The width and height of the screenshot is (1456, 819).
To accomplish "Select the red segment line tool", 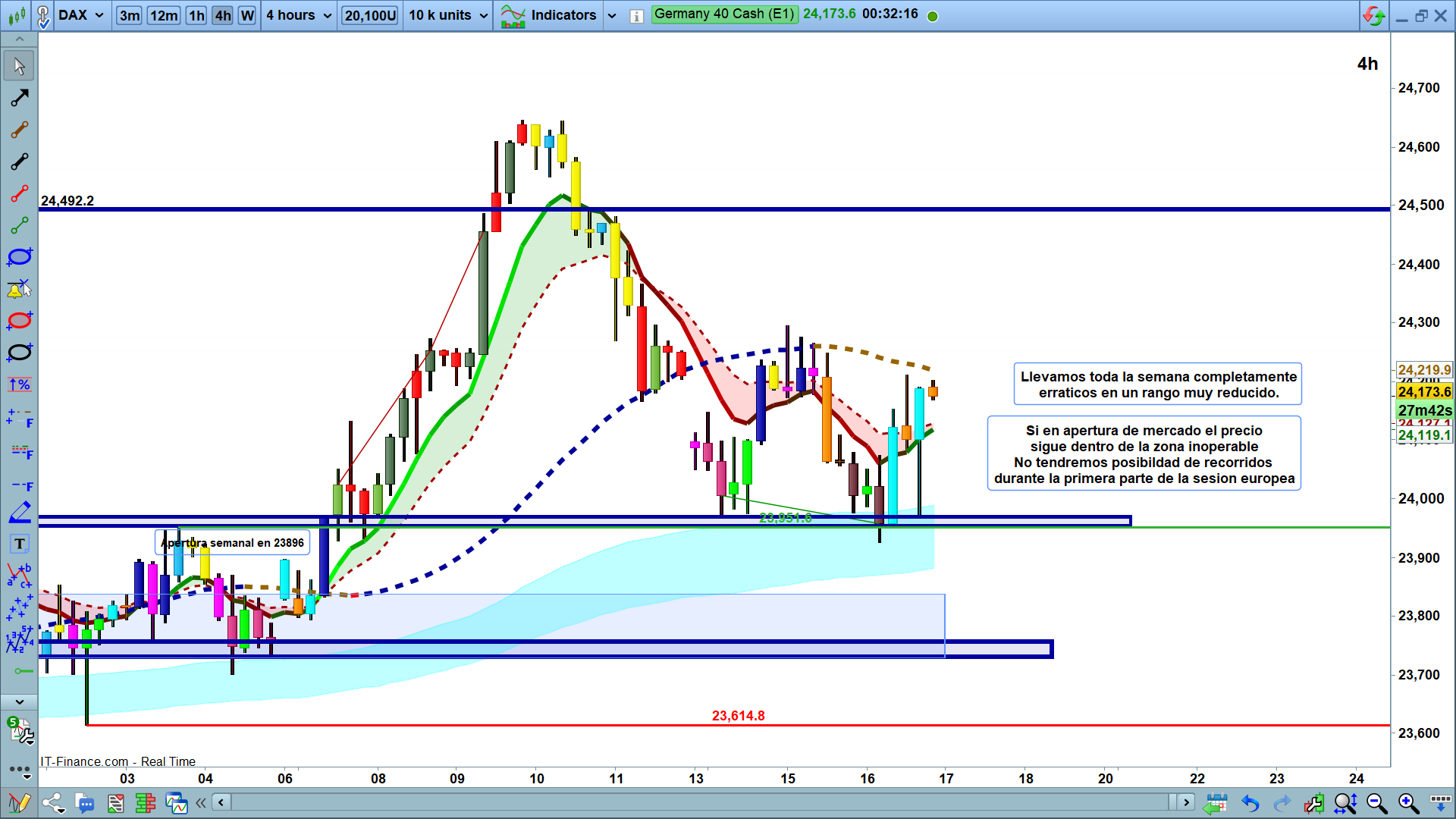I will [19, 193].
